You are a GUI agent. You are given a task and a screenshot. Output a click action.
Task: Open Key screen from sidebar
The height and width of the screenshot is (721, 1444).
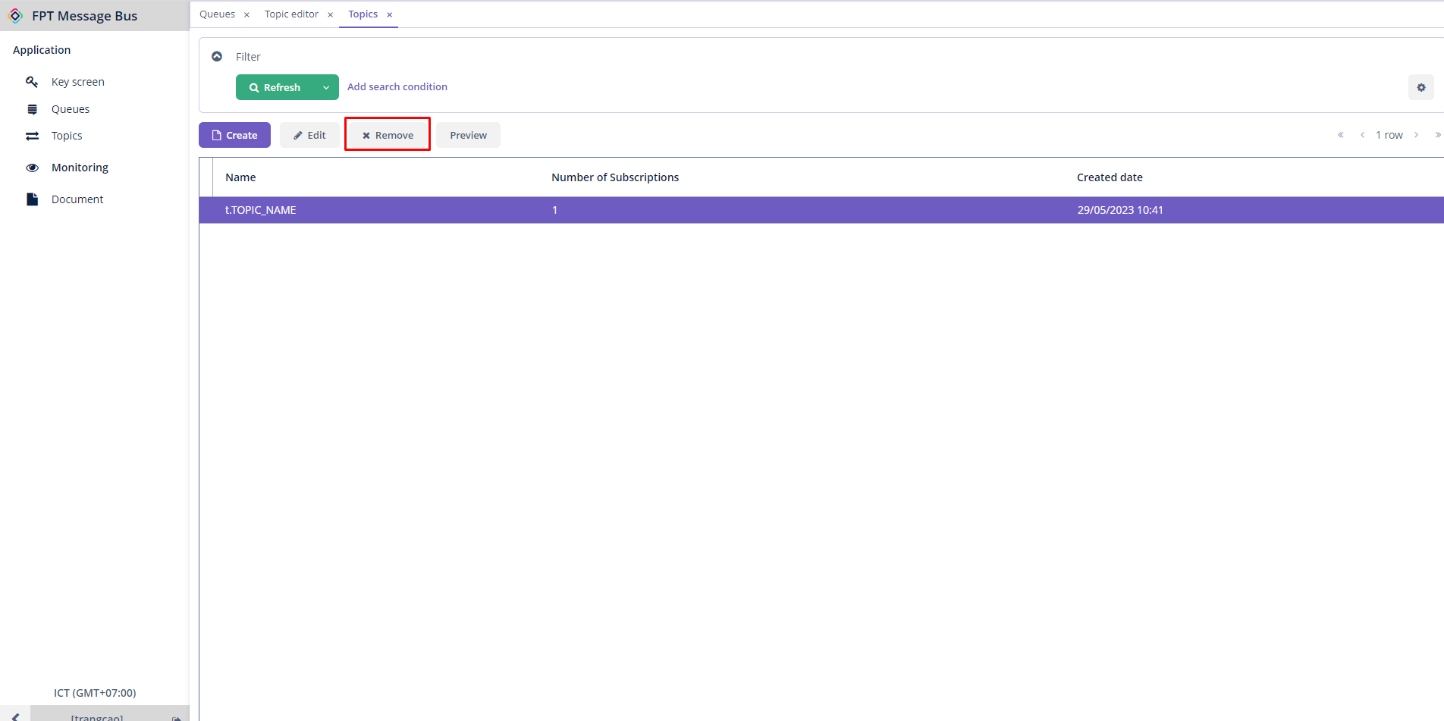click(77, 82)
